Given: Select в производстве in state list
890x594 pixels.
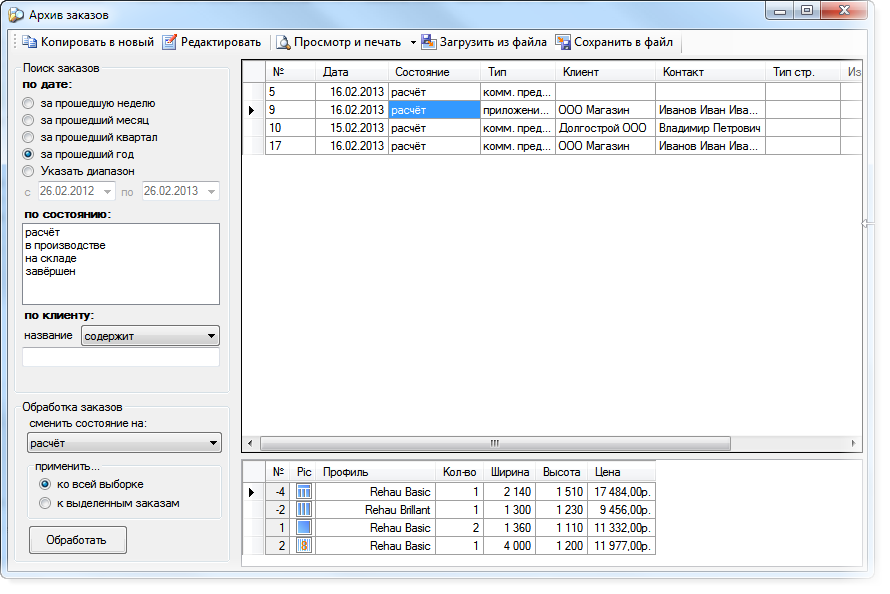Looking at the screenshot, I should (65, 246).
